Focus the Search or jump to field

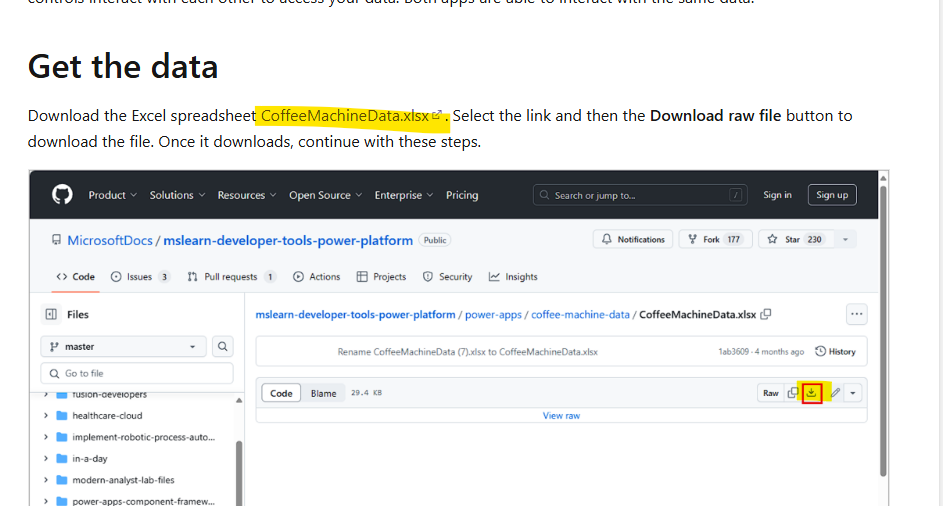(640, 195)
